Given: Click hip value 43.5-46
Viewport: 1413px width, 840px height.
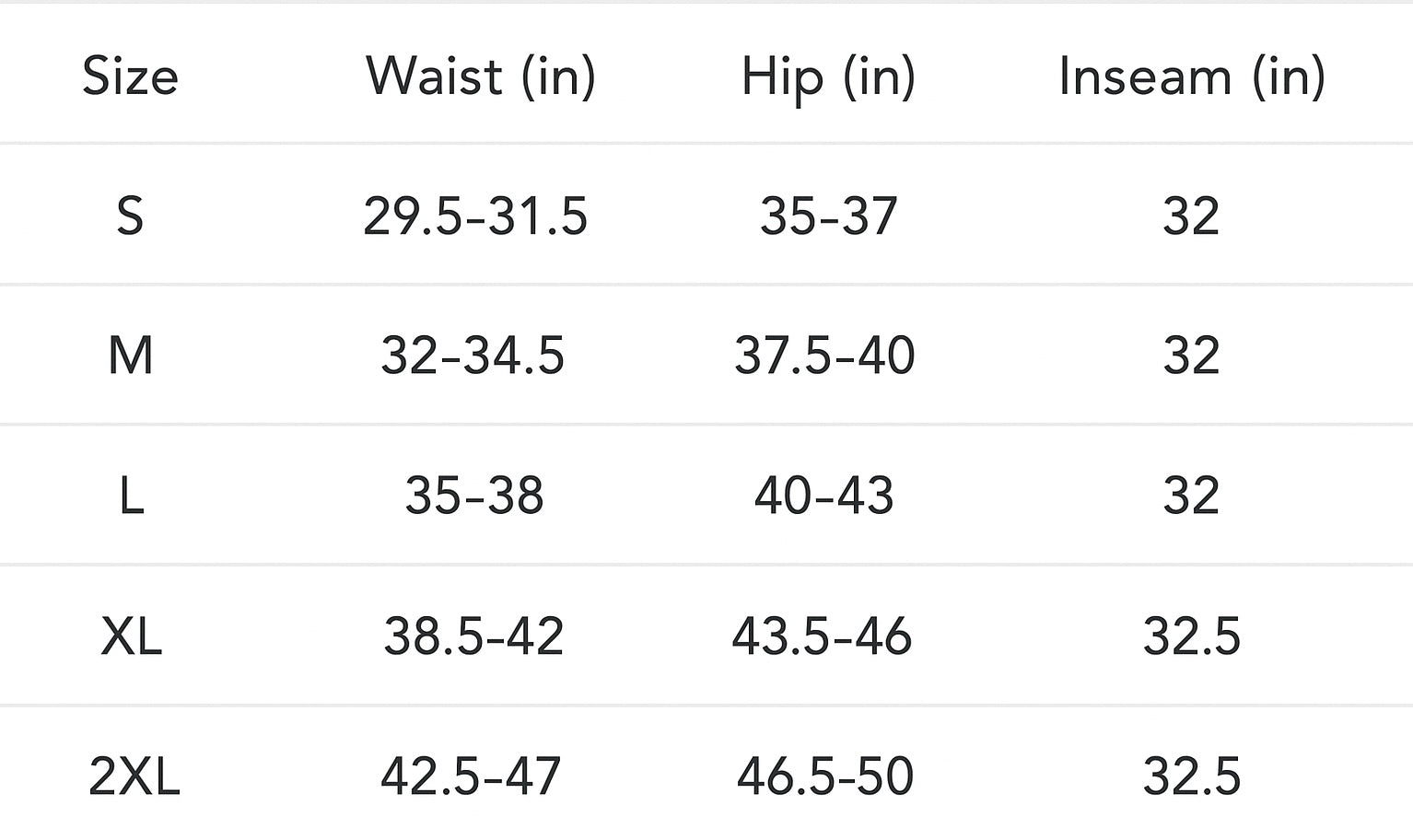Looking at the screenshot, I should [822, 636].
